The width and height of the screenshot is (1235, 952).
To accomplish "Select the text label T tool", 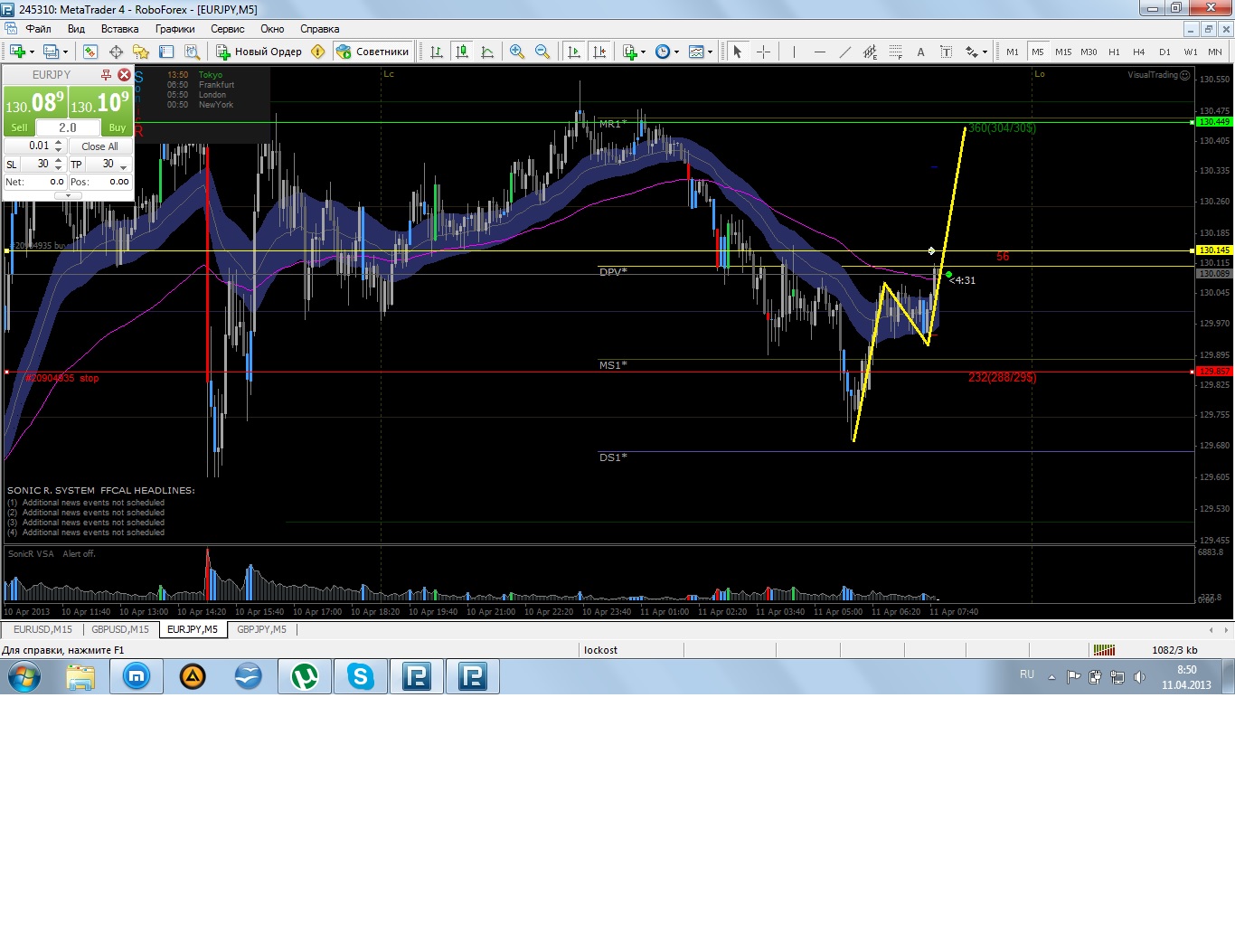I will tap(946, 52).
